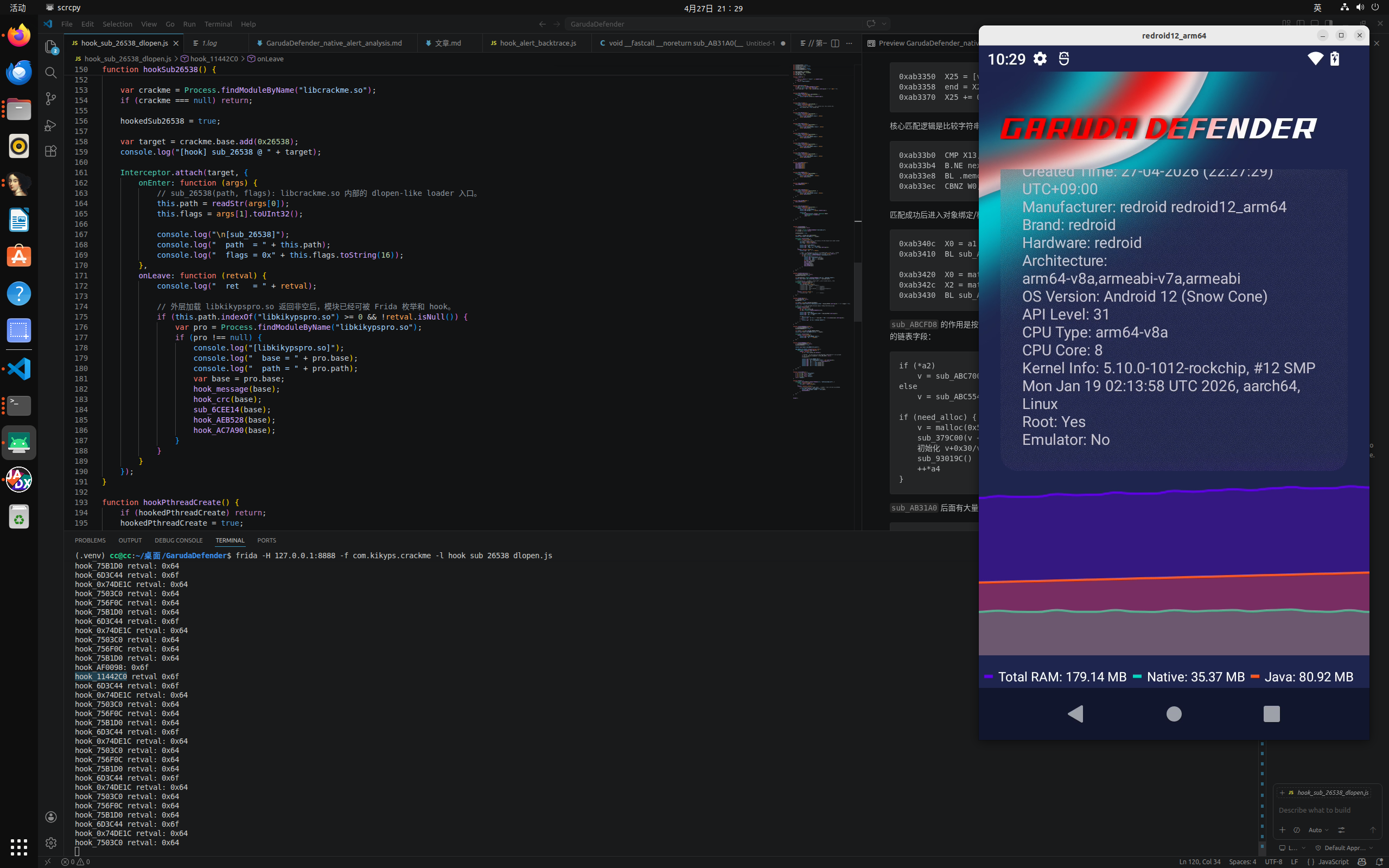Open Run and Debug view
The height and width of the screenshot is (868, 1389).
pyautogui.click(x=50, y=125)
